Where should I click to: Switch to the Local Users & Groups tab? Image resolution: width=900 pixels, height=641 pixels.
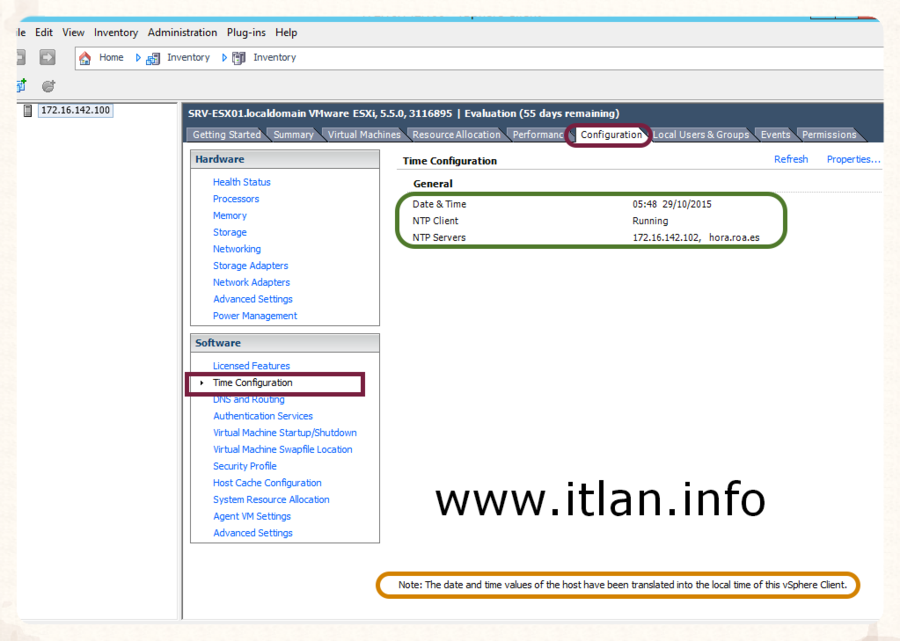point(700,135)
